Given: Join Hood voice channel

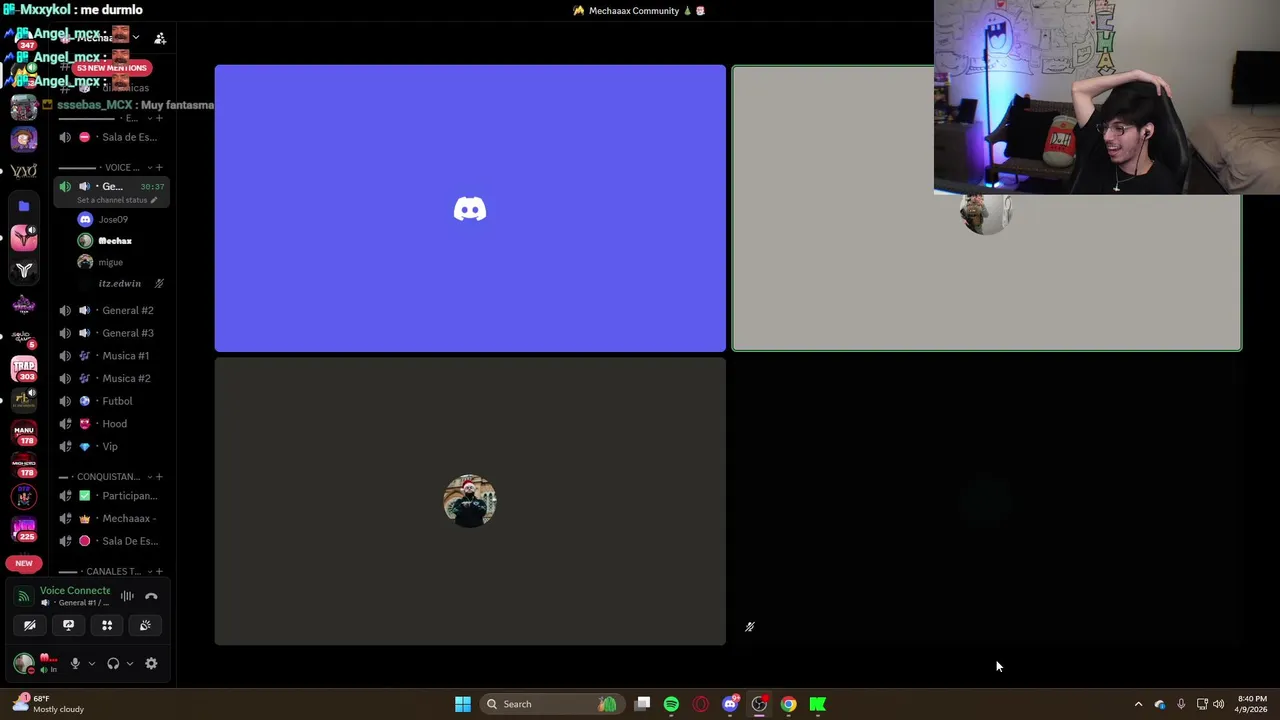Looking at the screenshot, I should pos(111,424).
